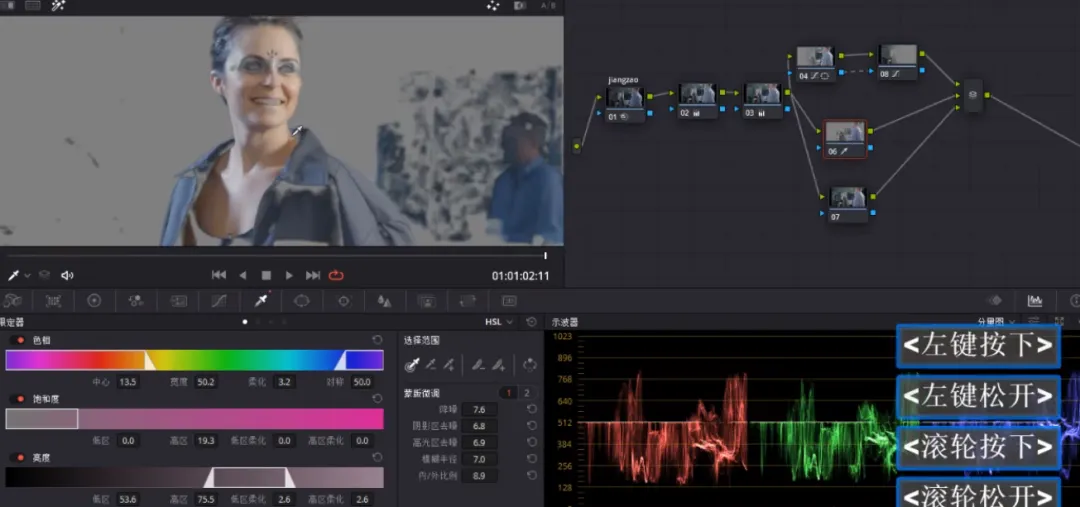Open the Color Wheels palette
This screenshot has width=1080, height=507.
tap(94, 301)
